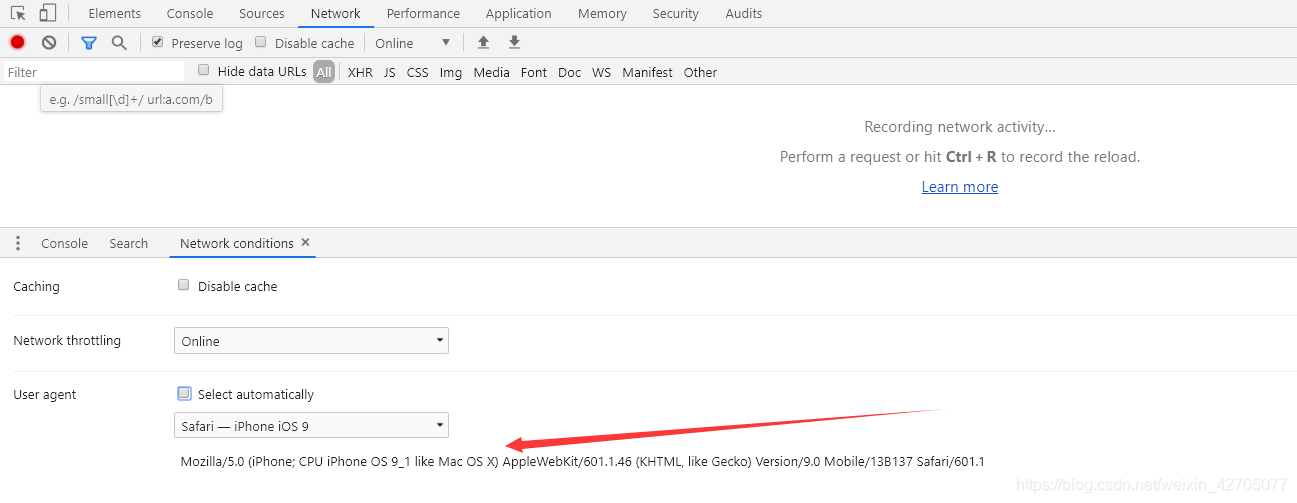Activate the inspect element cursor icon
This screenshot has width=1297, height=503.
coord(19,13)
